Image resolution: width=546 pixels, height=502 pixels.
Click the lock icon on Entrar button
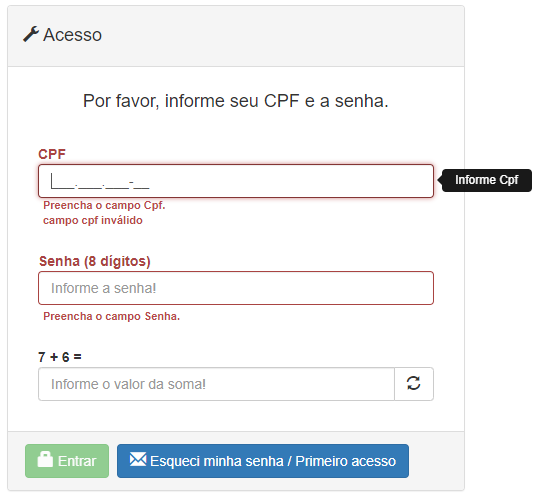45,460
